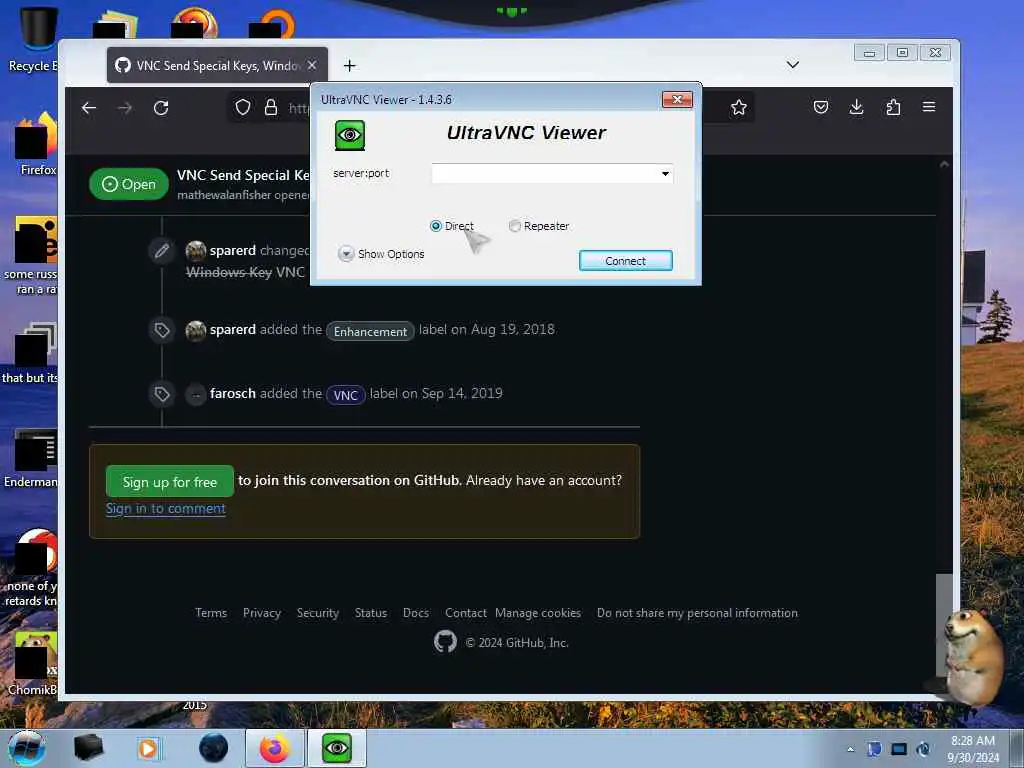The image size is (1024, 768).
Task: Open the Security footer link
Action: coord(318,613)
